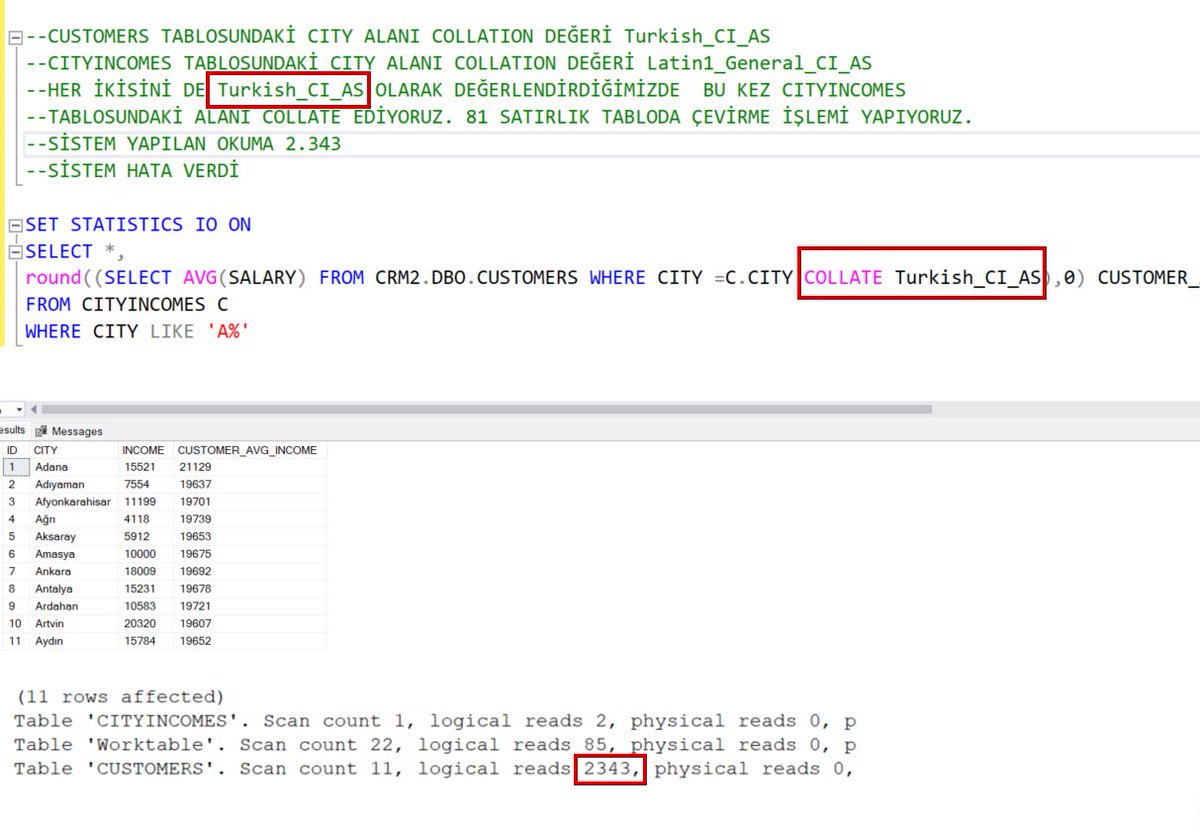The height and width of the screenshot is (832, 1200).
Task: Click the WHERE CITY LIKE 'A%' line
Action: 137,332
